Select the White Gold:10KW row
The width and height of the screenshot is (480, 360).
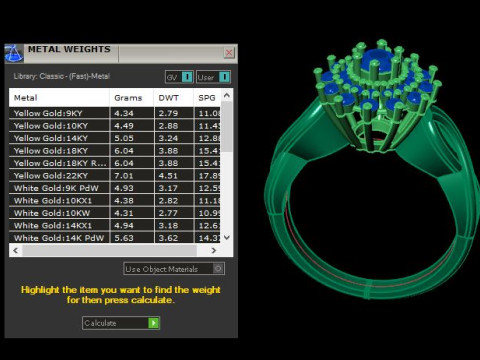point(115,213)
